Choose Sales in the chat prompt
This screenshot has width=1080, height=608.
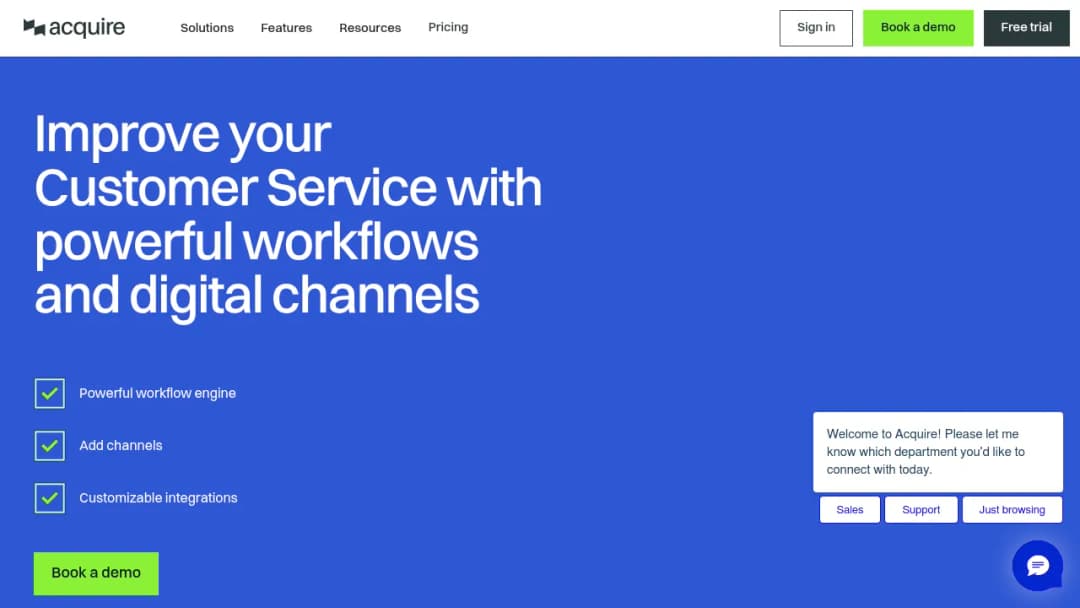(x=850, y=510)
